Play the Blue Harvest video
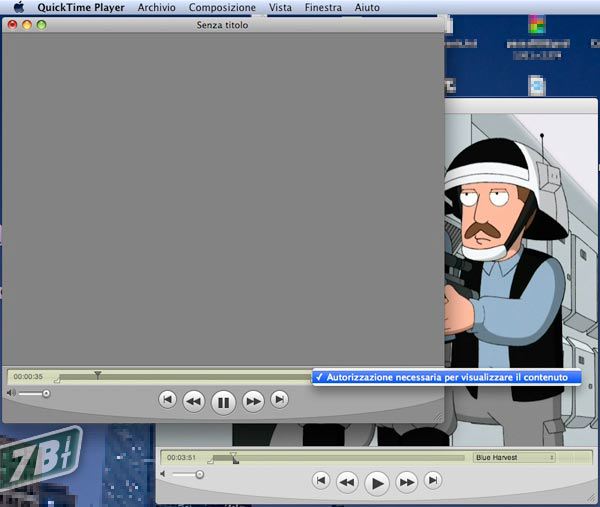This screenshot has width=600, height=507. (377, 484)
